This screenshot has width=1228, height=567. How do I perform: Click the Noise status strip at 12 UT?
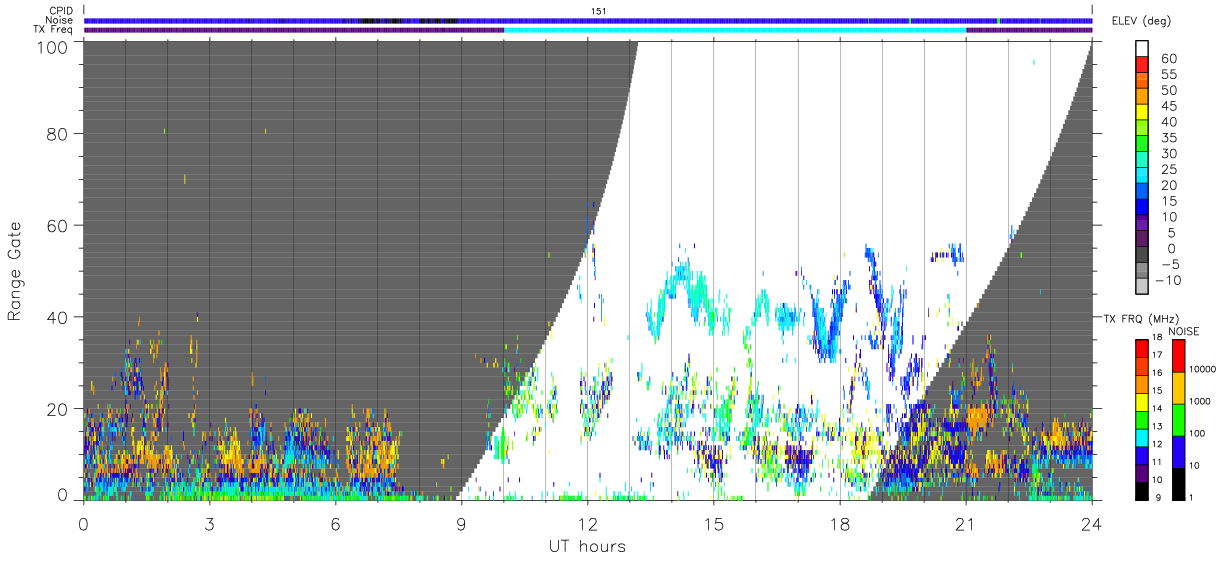pyautogui.click(x=588, y=20)
